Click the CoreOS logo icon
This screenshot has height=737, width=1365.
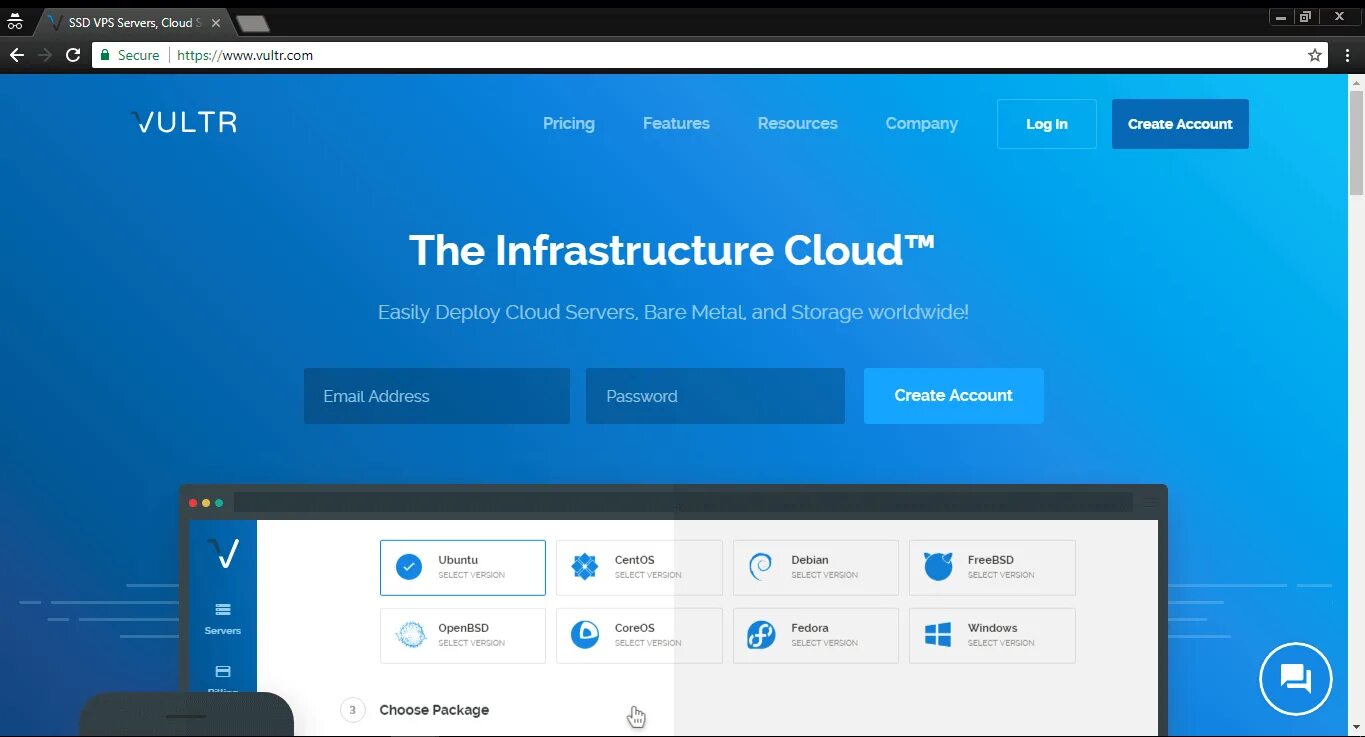point(585,635)
